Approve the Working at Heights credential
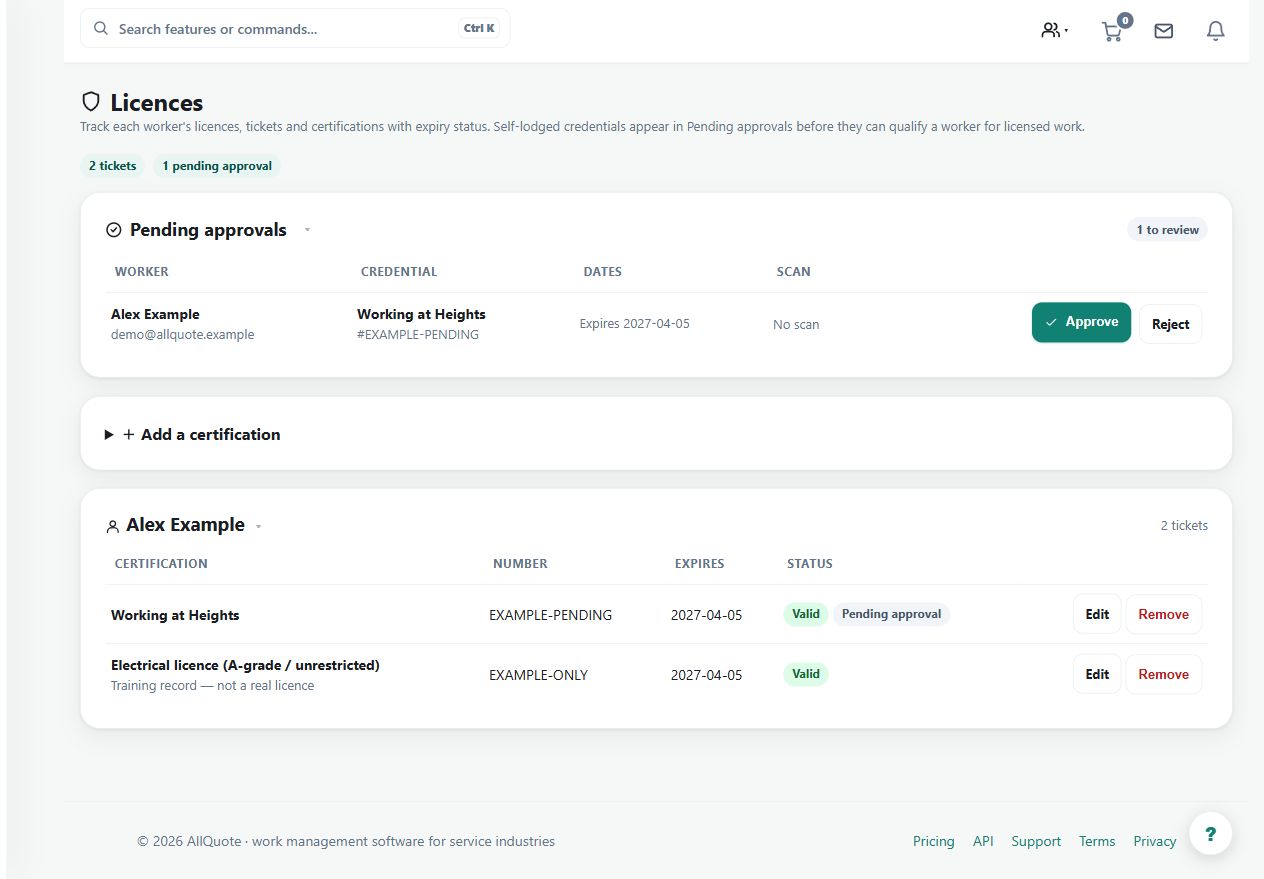The height and width of the screenshot is (879, 1264). click(1081, 322)
